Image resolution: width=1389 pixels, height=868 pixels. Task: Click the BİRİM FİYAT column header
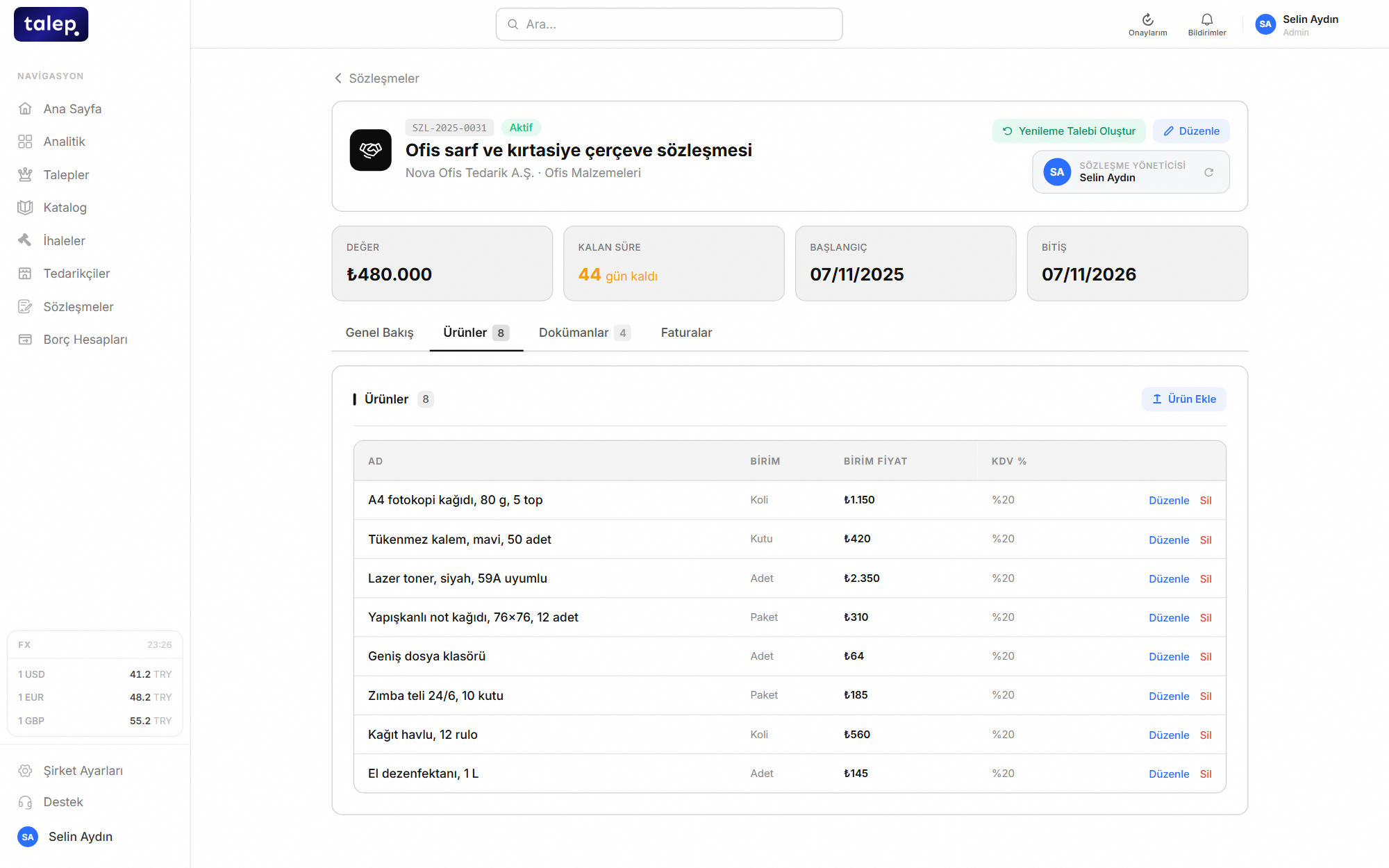click(x=875, y=461)
